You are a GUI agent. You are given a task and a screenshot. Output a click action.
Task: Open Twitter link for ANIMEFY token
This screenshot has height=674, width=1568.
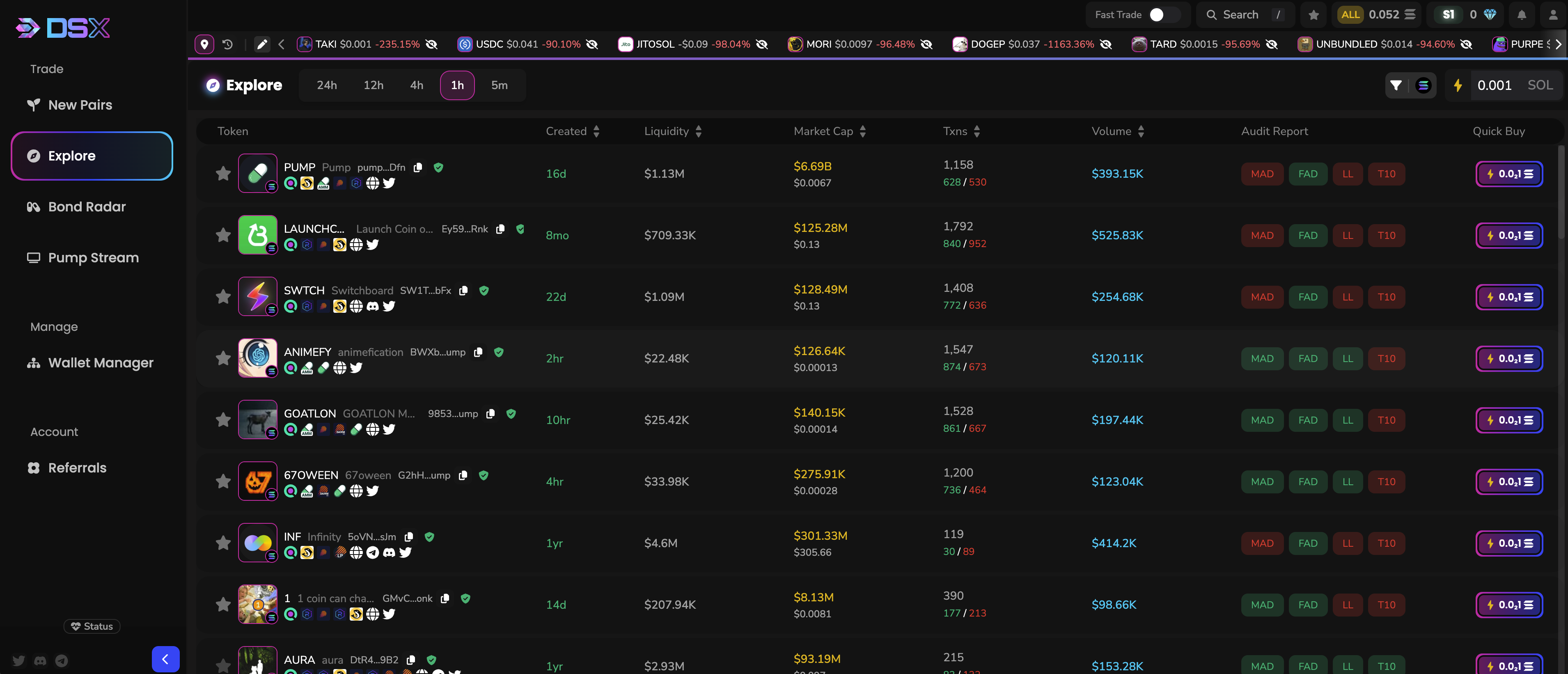click(356, 368)
